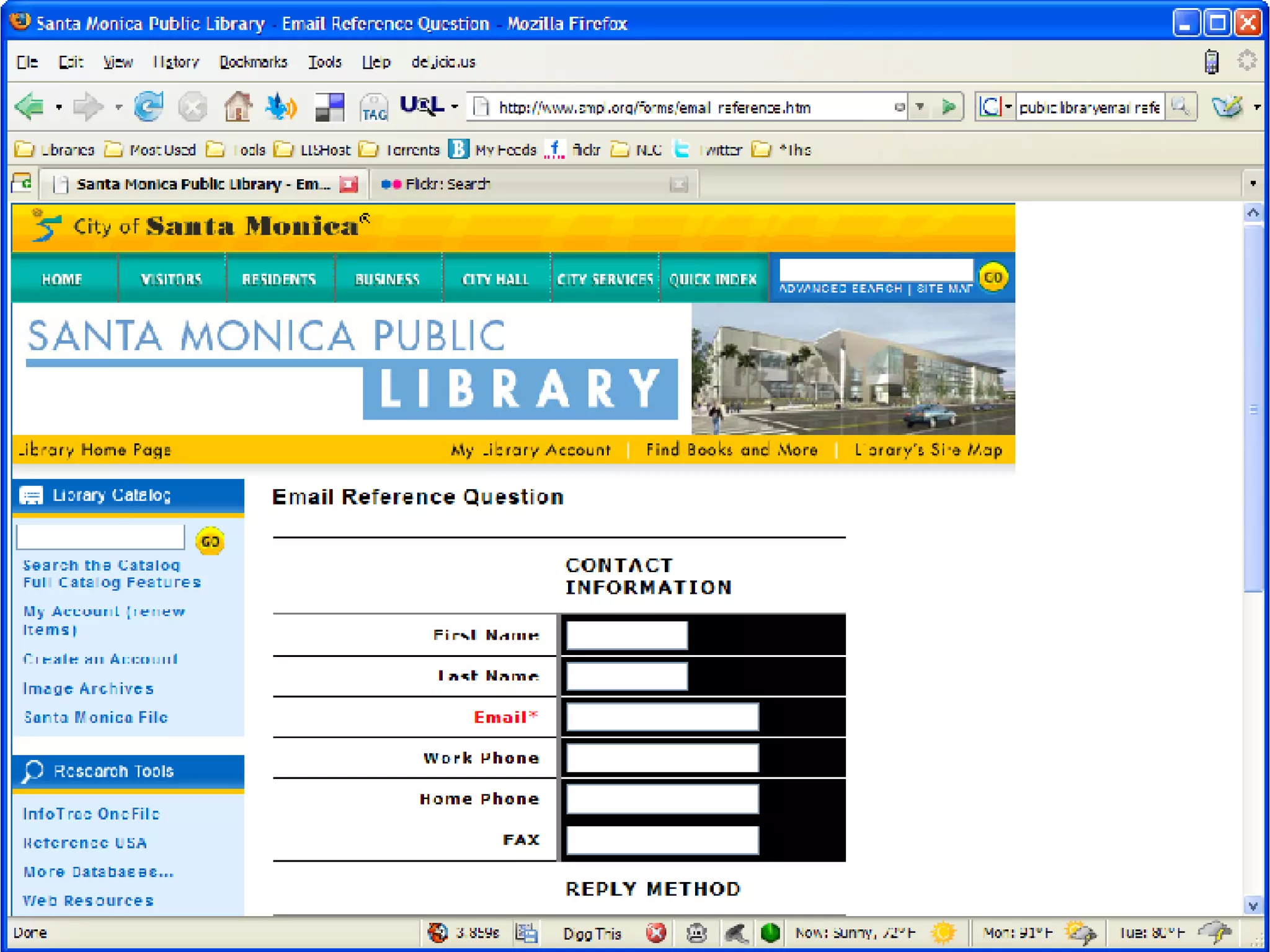Click the vertical scrollbar thumb
This screenshot has height=952, width=1270.
[1253, 409]
